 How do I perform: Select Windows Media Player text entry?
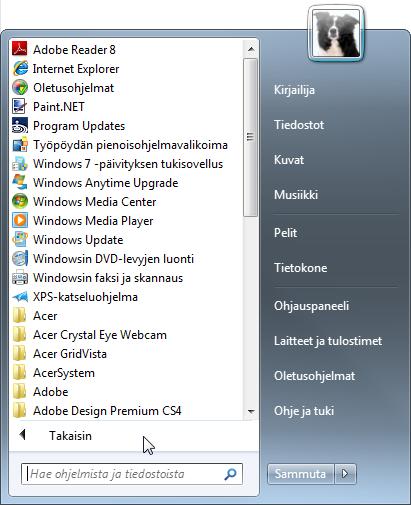pyautogui.click(x=93, y=221)
